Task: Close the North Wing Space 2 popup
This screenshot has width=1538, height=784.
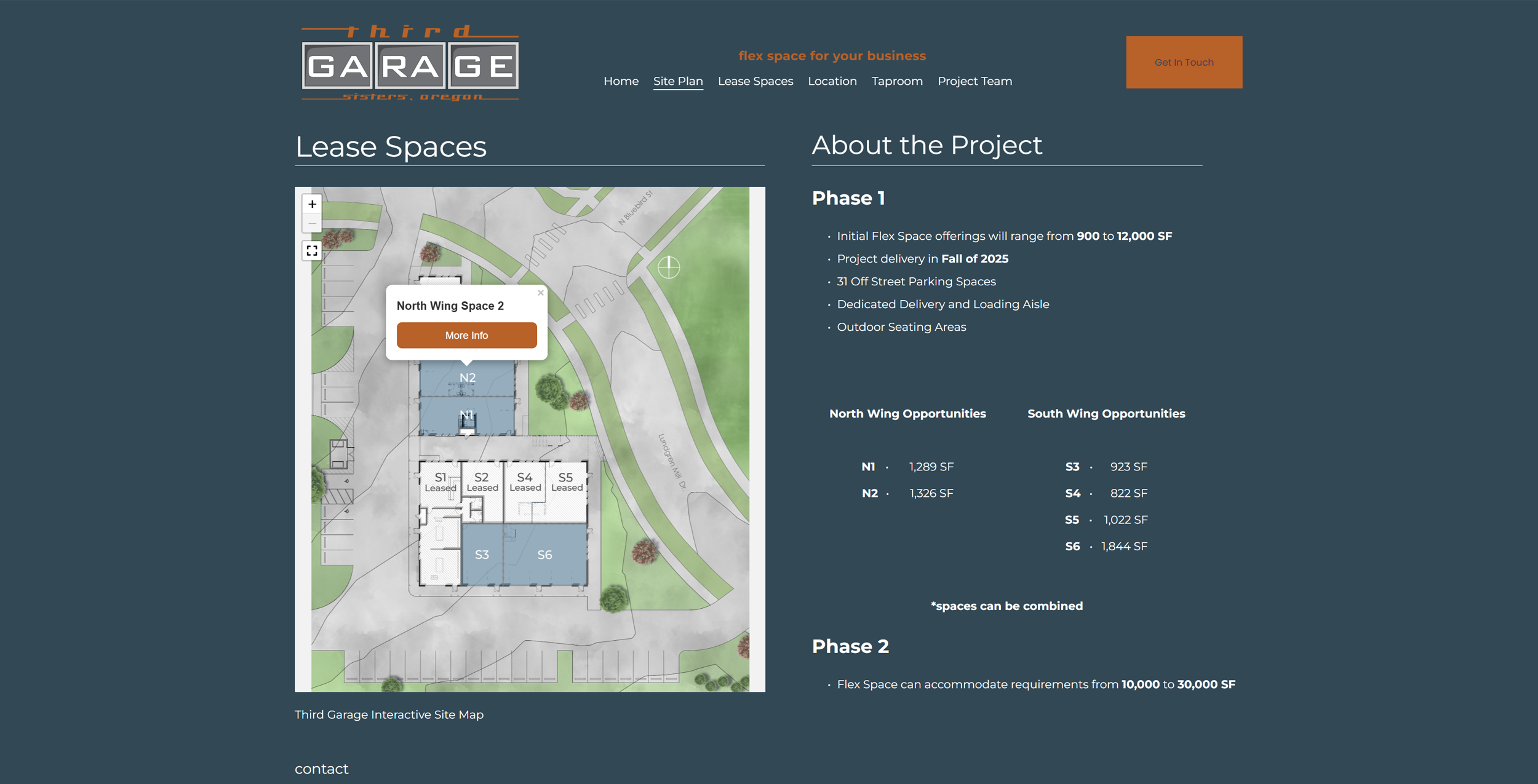Action: point(540,293)
